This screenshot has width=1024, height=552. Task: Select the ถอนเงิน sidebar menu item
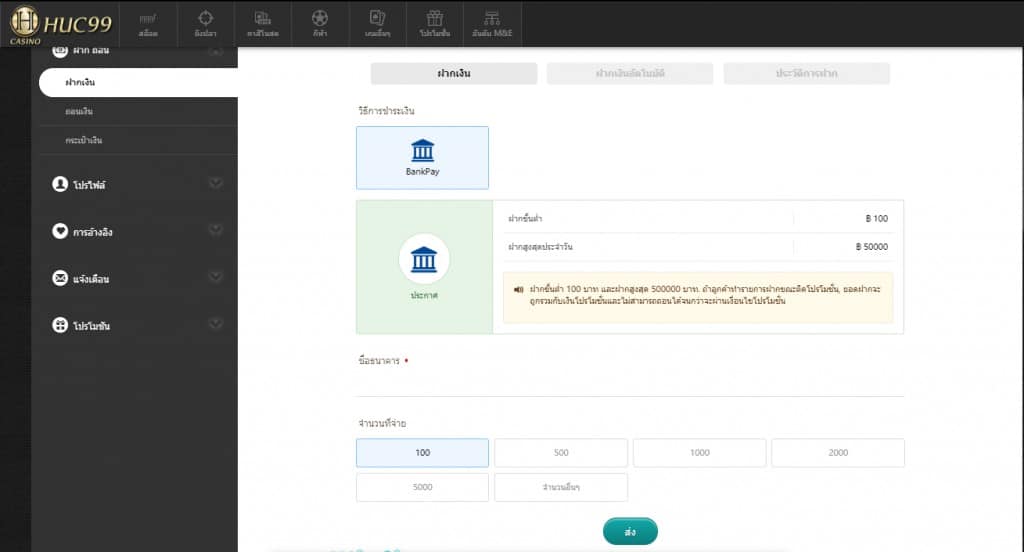[138, 112]
